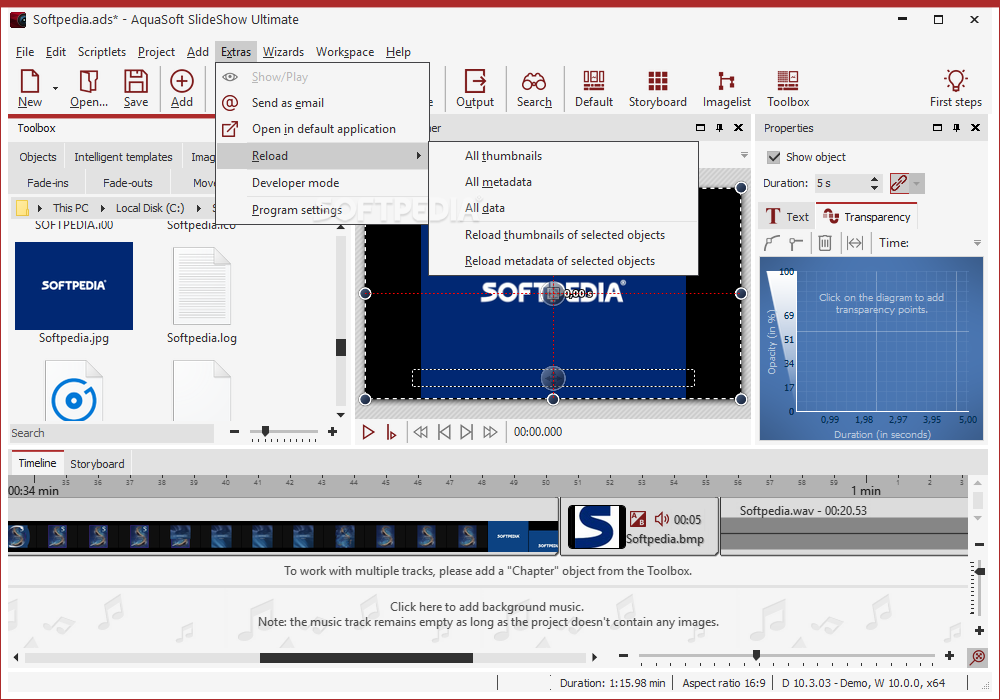Screen dimensions: 1000x700
Task: Select the Fade-ins toolbox tab
Action: 47,183
